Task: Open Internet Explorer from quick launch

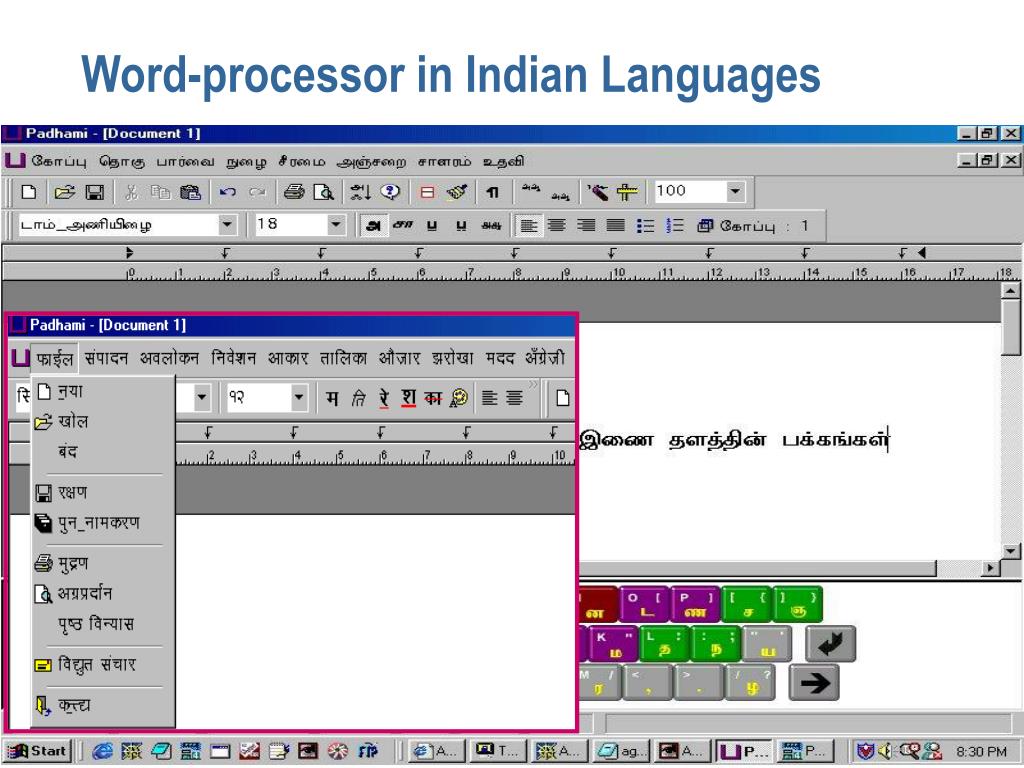Action: tap(102, 751)
